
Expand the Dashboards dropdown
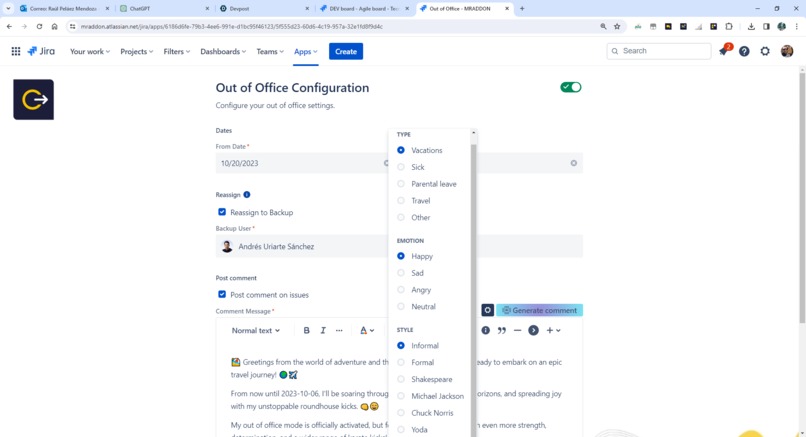[x=223, y=51]
